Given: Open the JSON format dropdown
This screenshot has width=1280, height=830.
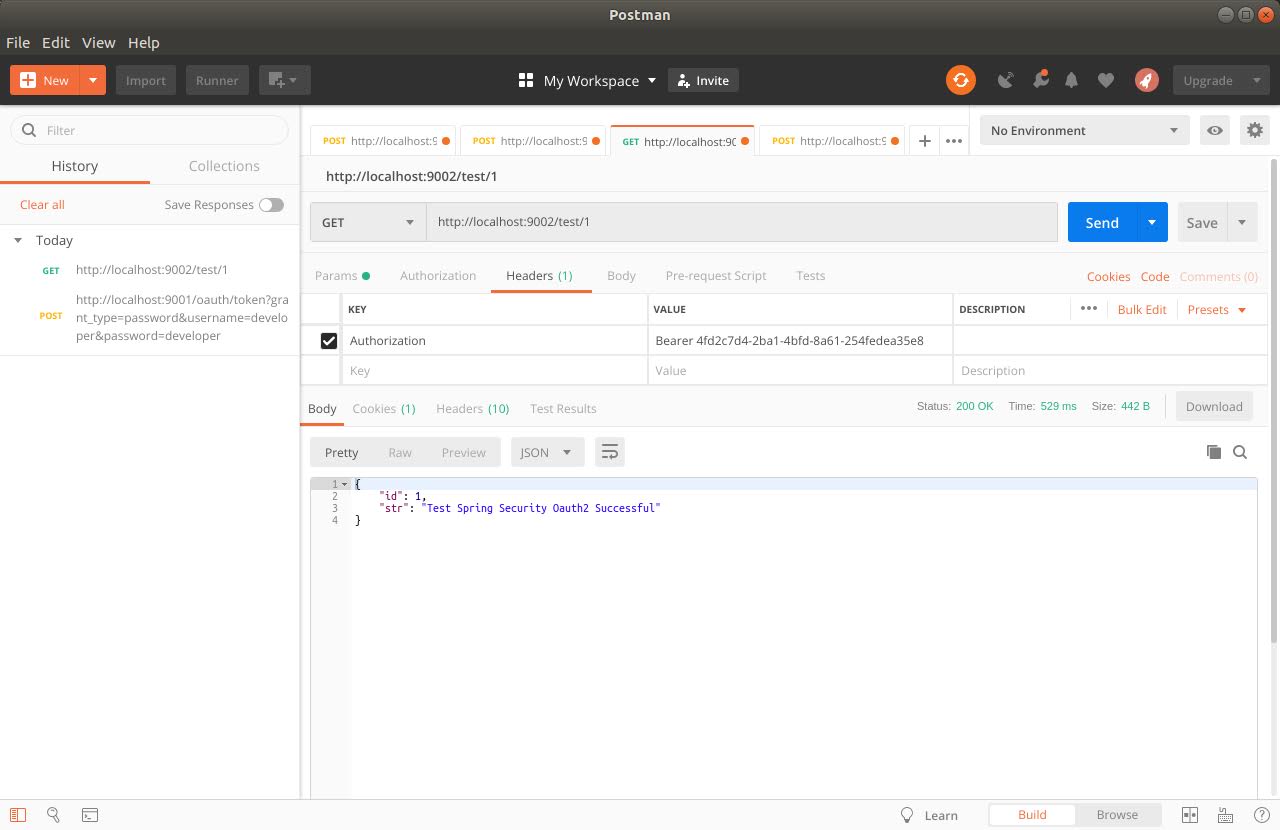Looking at the screenshot, I should tap(547, 452).
